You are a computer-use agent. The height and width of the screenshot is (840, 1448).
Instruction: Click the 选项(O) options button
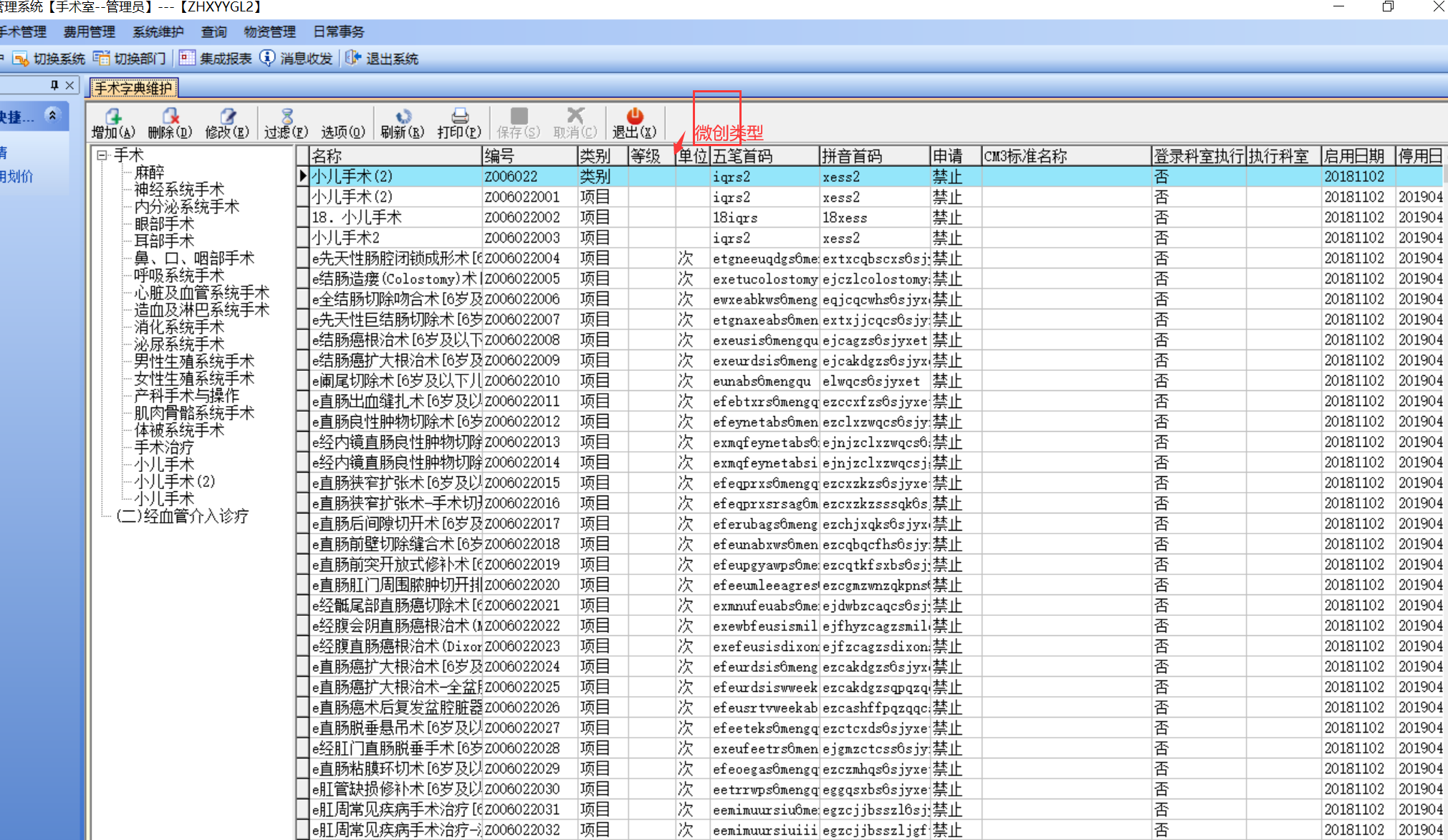point(342,132)
